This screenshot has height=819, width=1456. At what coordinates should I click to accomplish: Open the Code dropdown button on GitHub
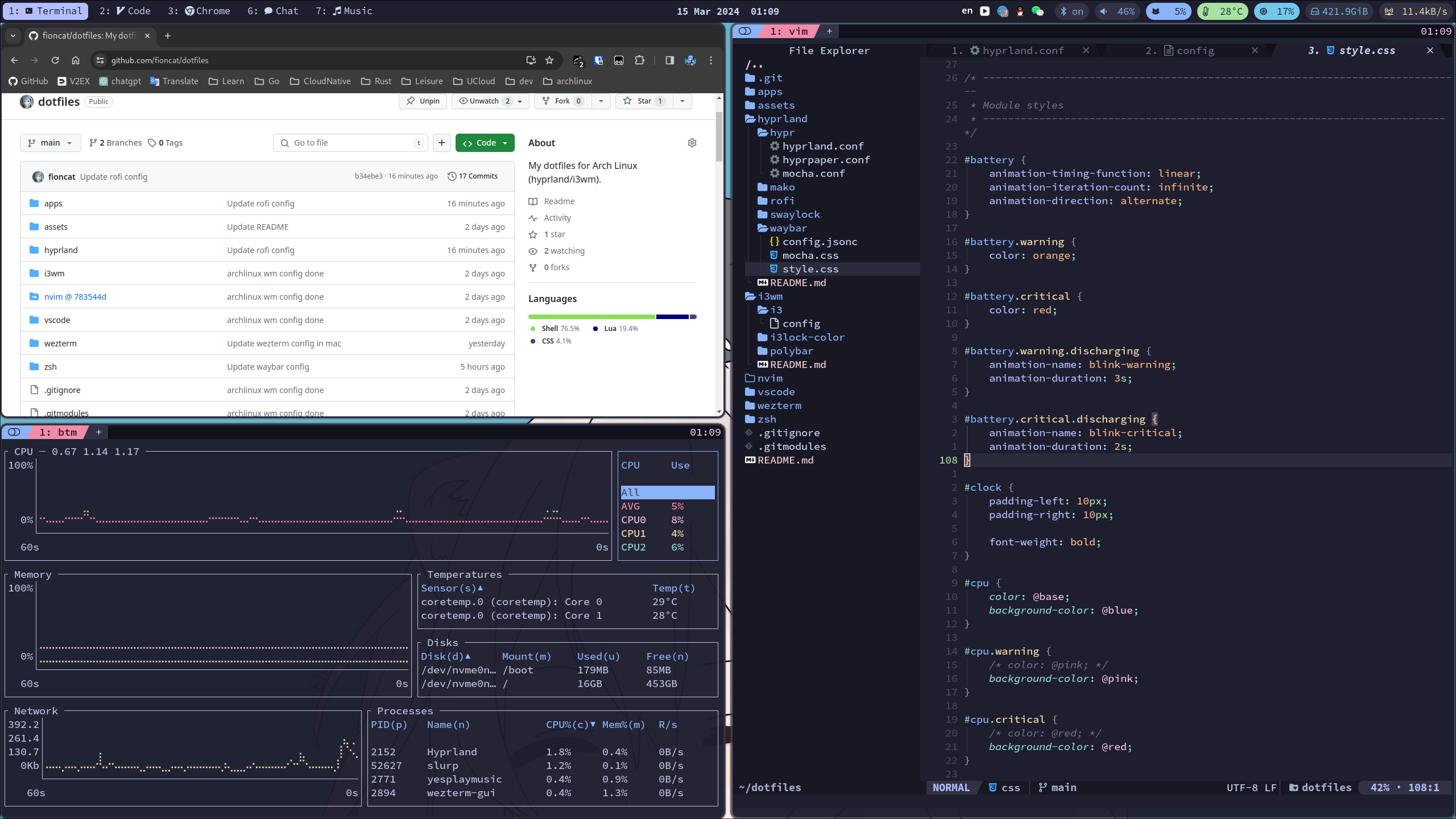[484, 142]
